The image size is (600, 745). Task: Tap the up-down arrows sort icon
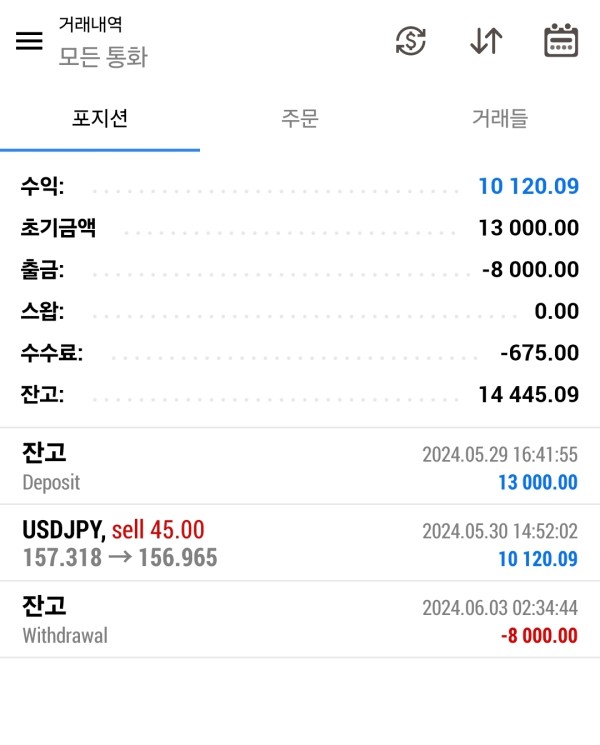(x=486, y=41)
